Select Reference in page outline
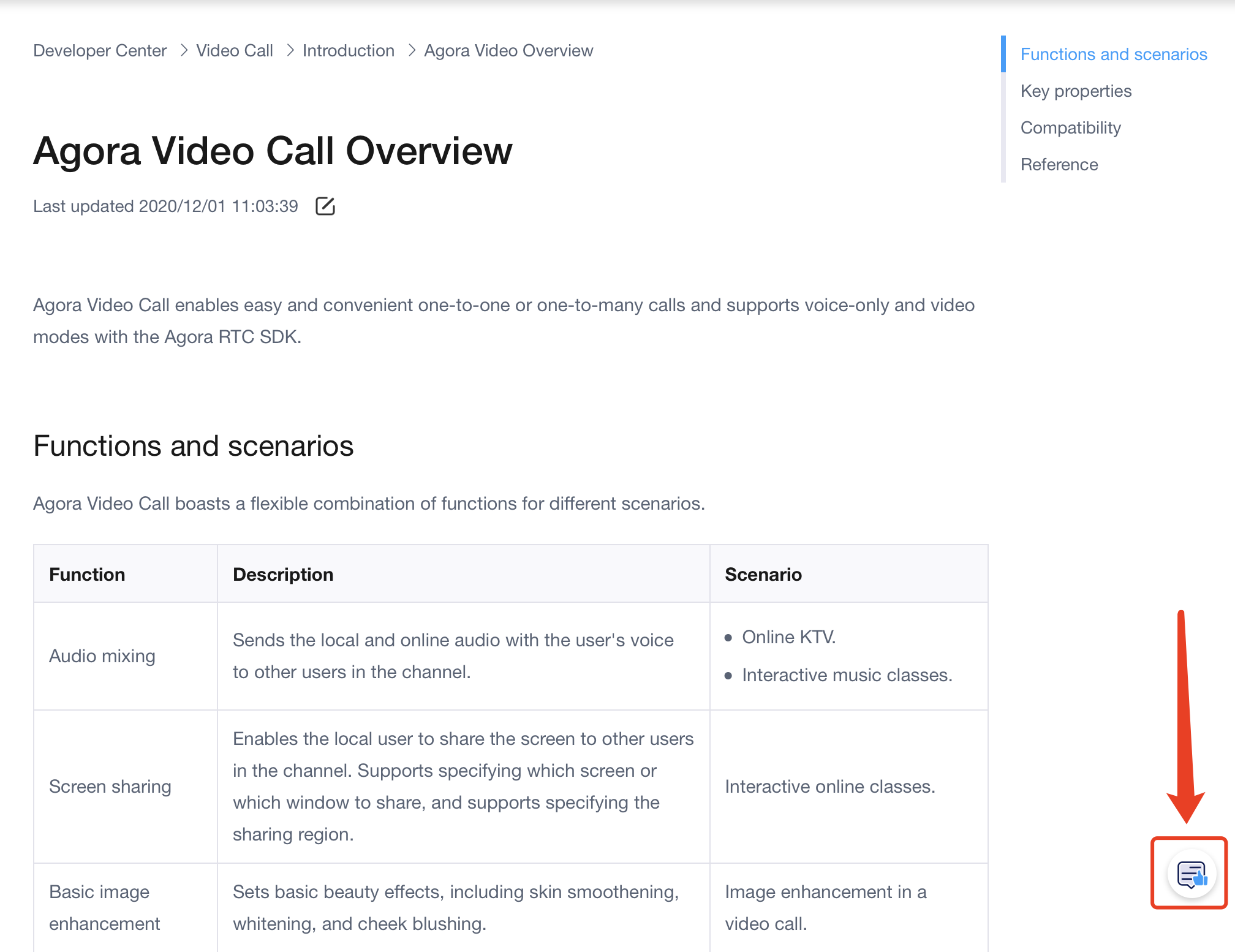 [x=1059, y=165]
